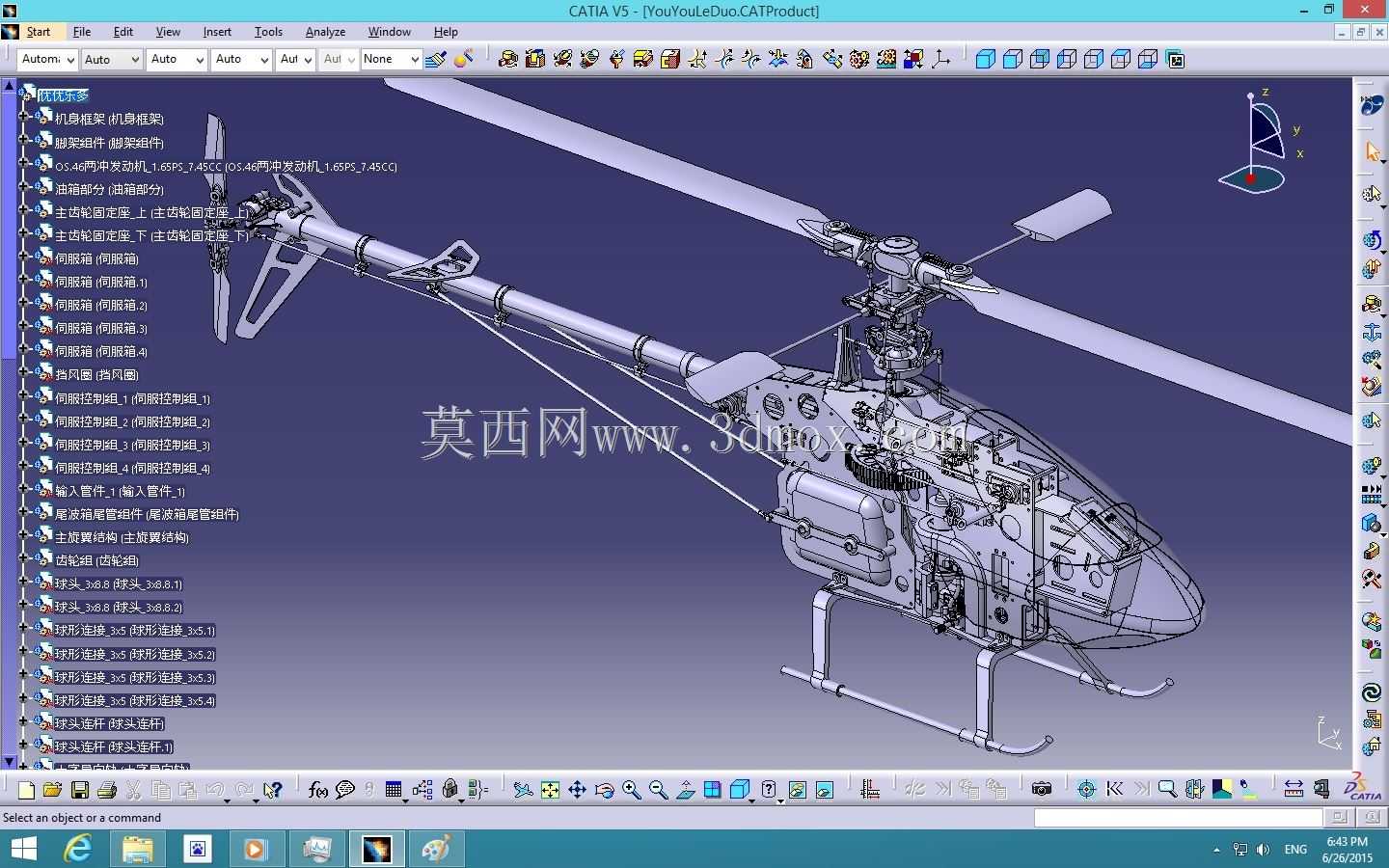Save the product with the floppy icon
This screenshot has height=868, width=1389.
pyautogui.click(x=80, y=790)
